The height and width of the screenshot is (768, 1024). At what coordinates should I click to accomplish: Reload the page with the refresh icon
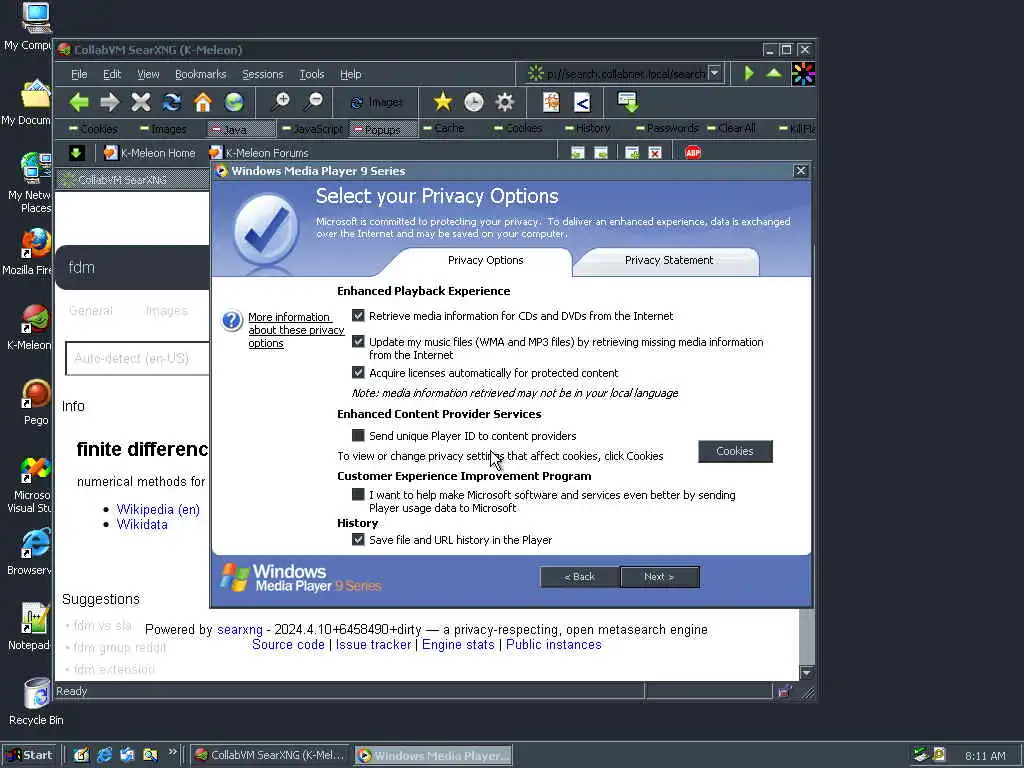[172, 102]
